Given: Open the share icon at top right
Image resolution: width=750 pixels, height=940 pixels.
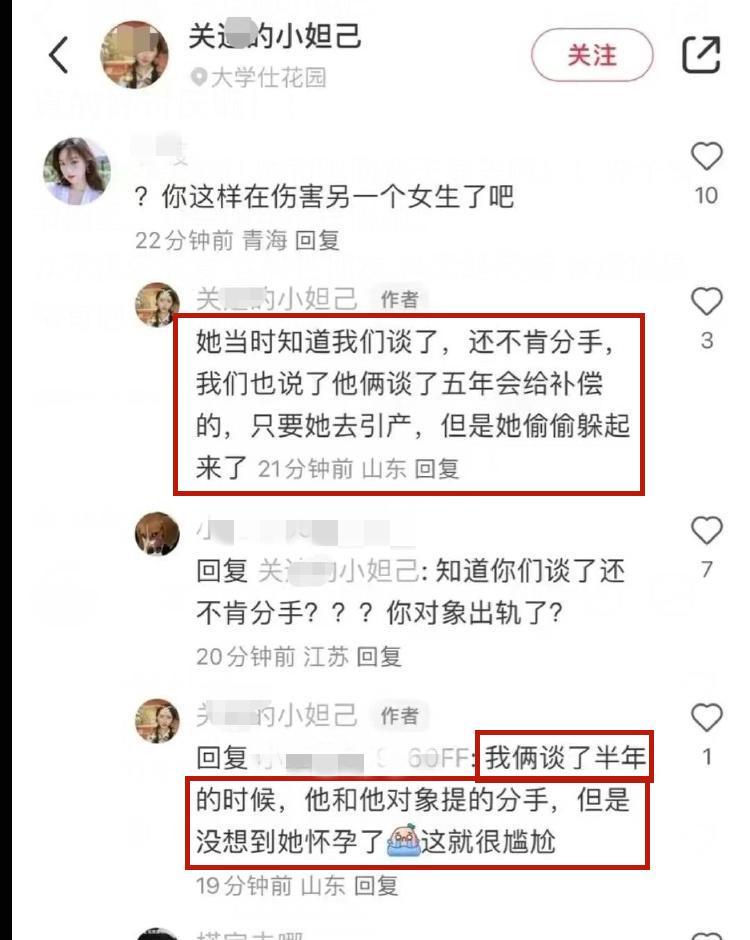Looking at the screenshot, I should pyautogui.click(x=701, y=55).
